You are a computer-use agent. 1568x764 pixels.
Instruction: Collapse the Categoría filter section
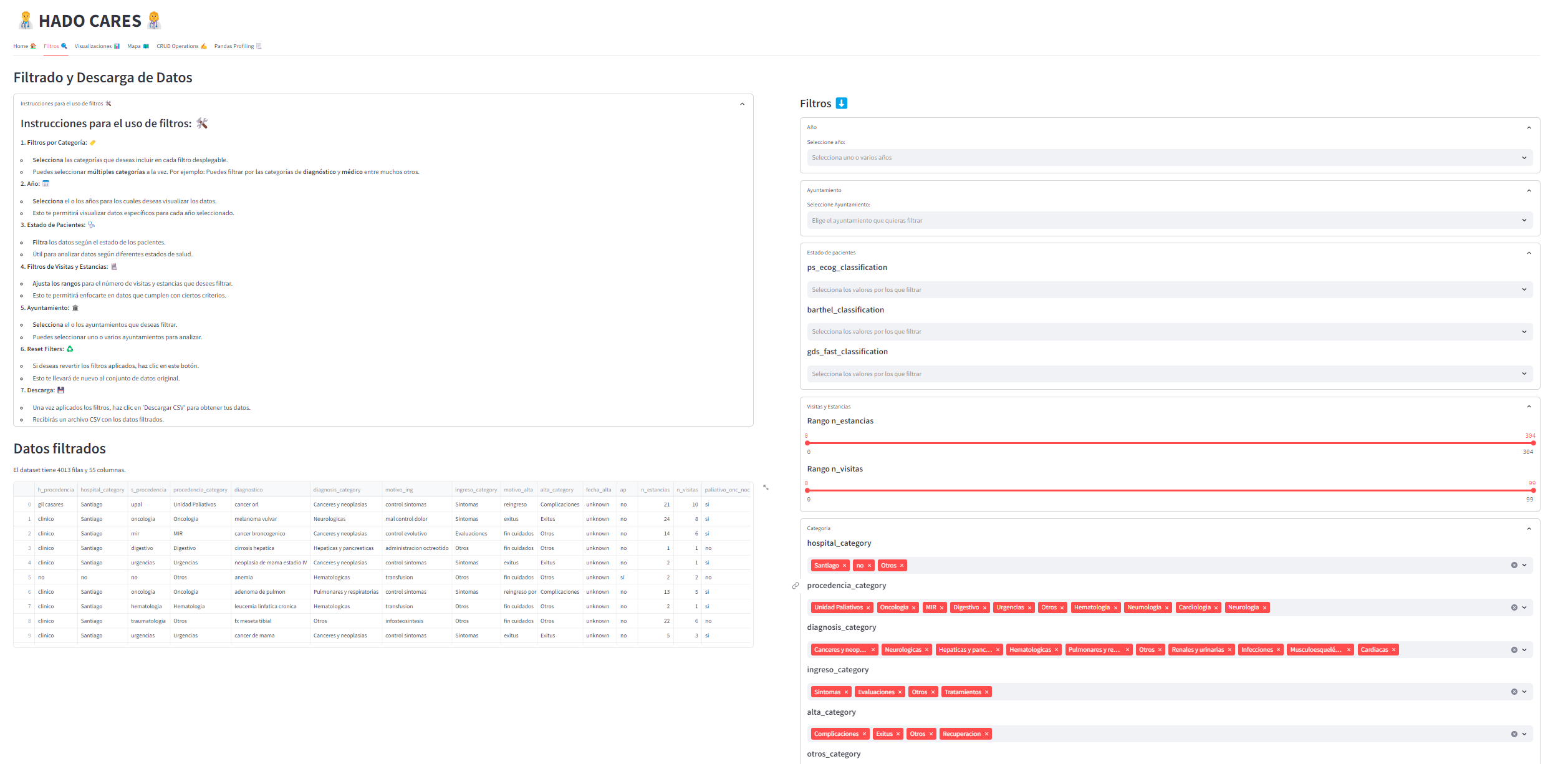point(1529,529)
